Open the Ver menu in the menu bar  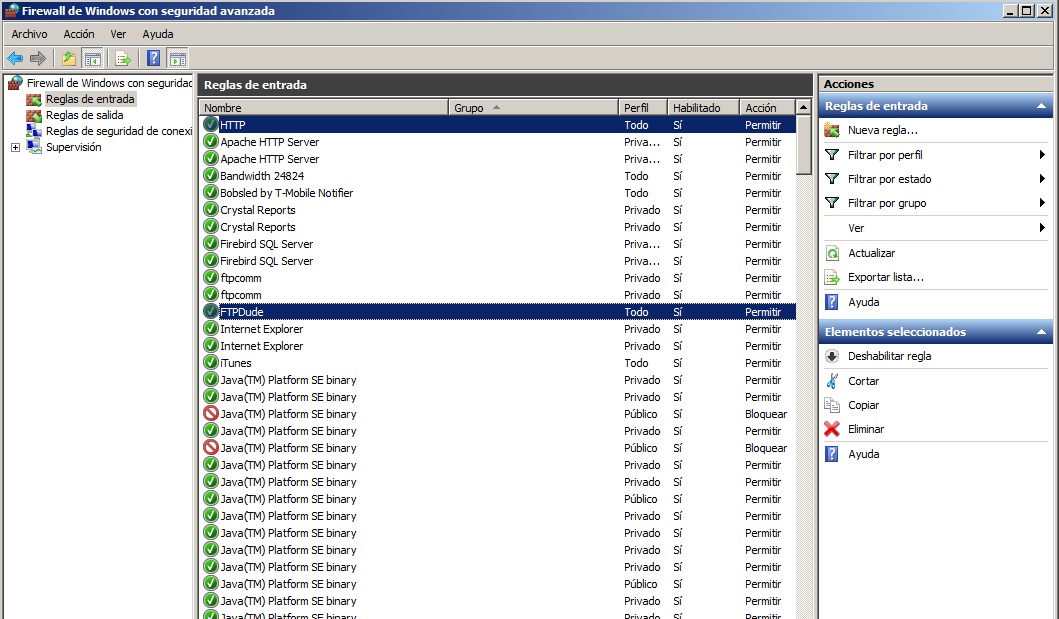tap(118, 34)
